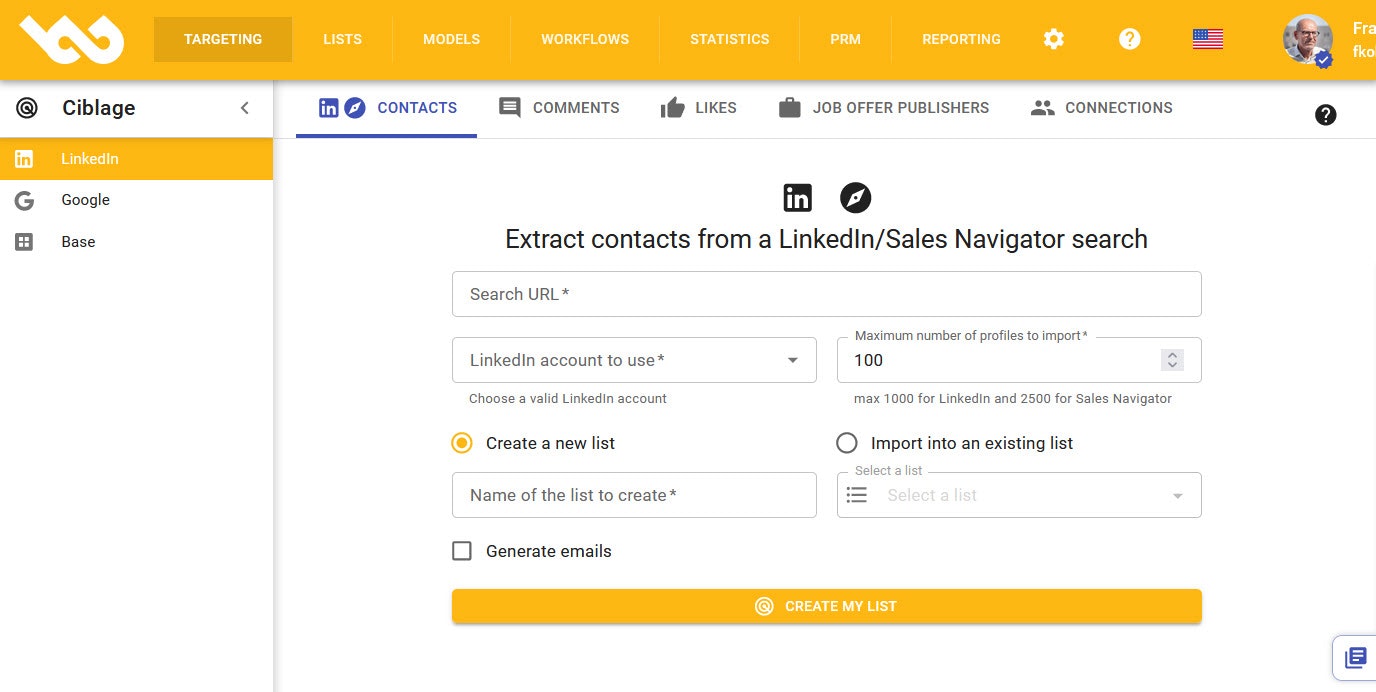The image size is (1376, 692).
Task: Adjust maximum profiles number stepper
Action: click(1172, 360)
